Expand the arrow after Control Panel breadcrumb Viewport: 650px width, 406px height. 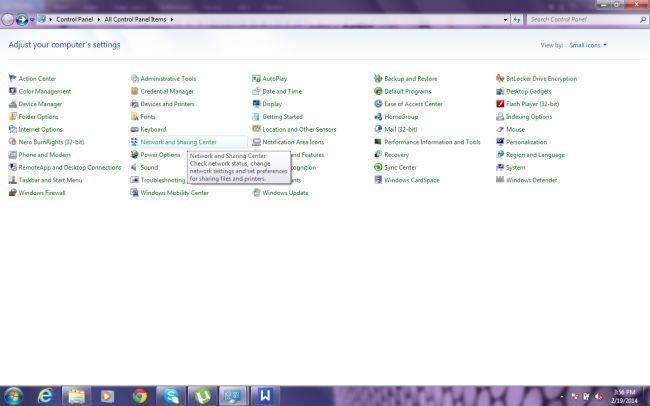pyautogui.click(x=99, y=19)
